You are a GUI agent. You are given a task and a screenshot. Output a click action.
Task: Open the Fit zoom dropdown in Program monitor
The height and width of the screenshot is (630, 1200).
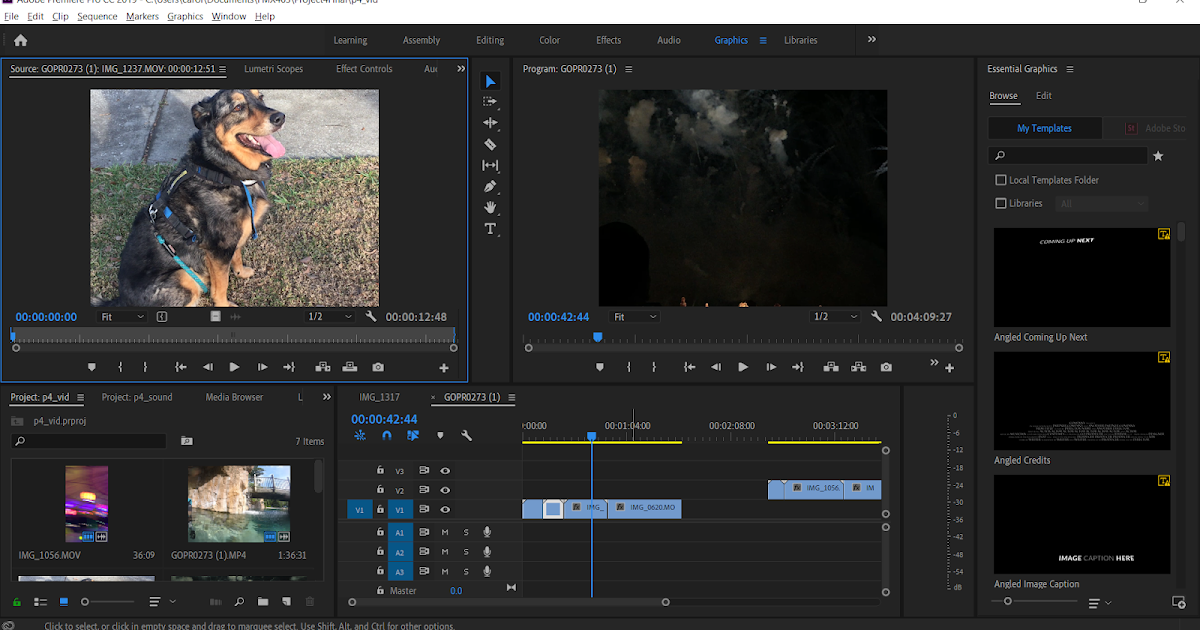coord(634,317)
